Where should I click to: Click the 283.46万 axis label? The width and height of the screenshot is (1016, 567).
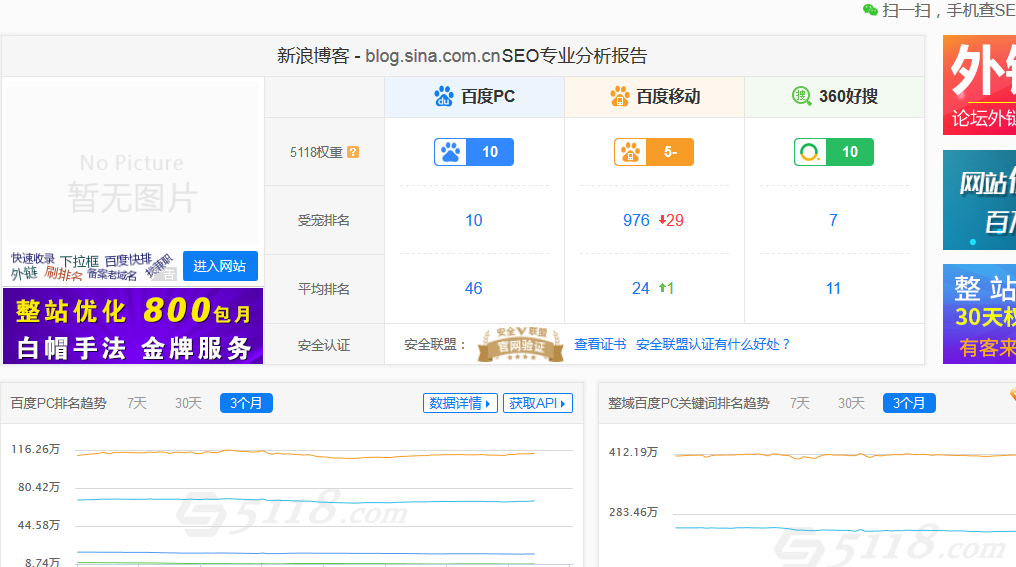[633, 513]
